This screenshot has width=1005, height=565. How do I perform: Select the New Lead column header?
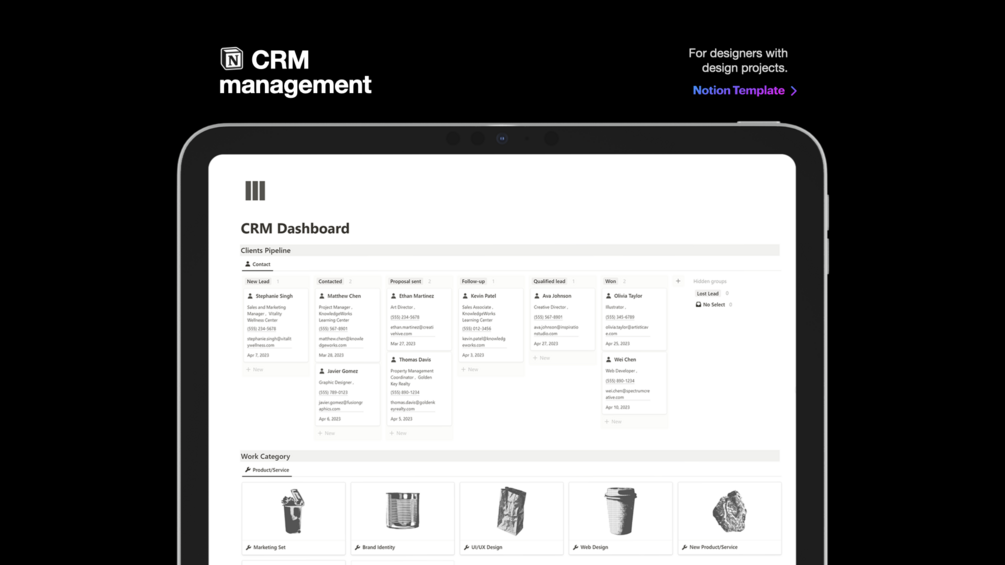258,281
